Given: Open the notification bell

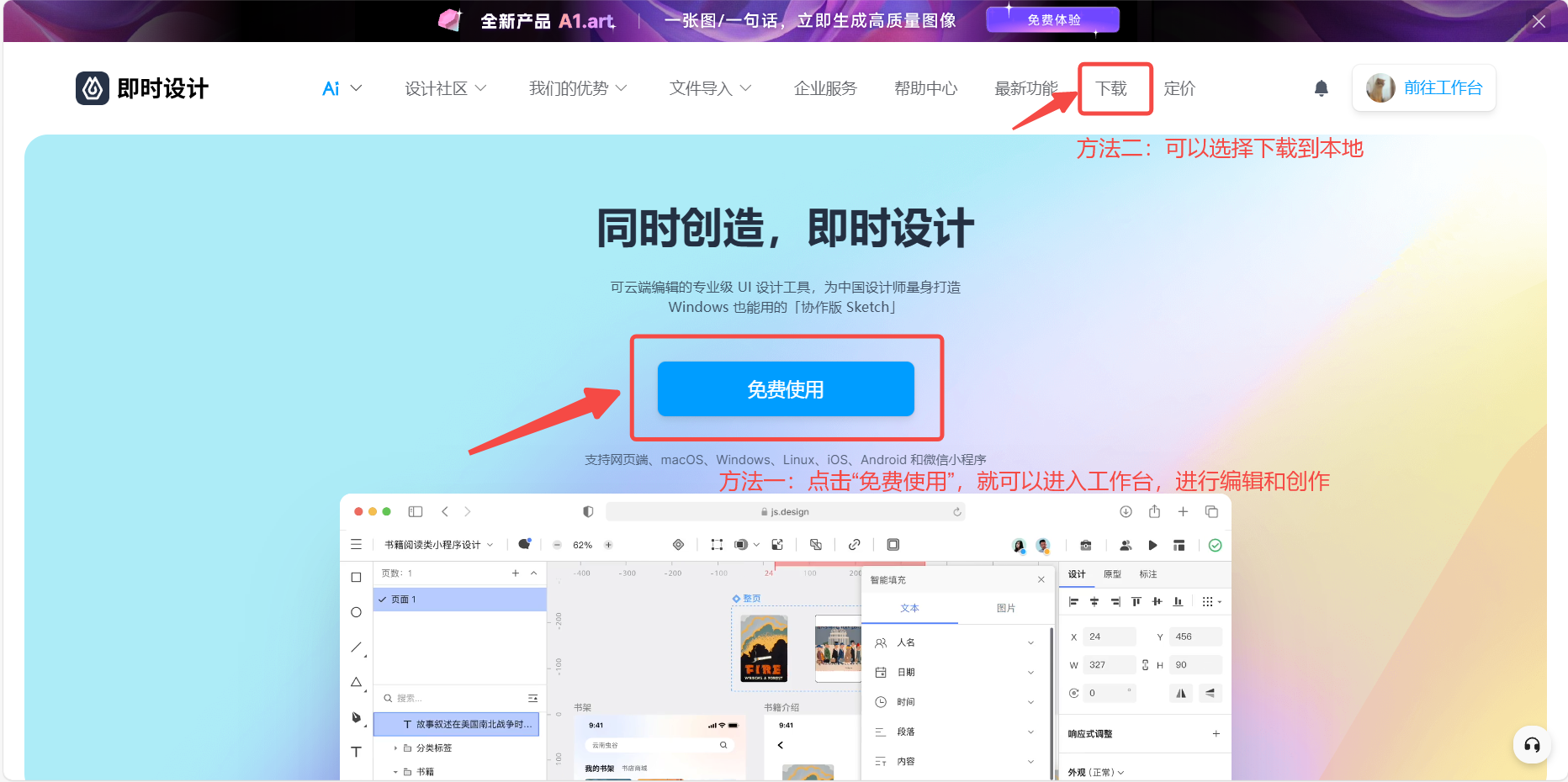Looking at the screenshot, I should click(x=1321, y=88).
